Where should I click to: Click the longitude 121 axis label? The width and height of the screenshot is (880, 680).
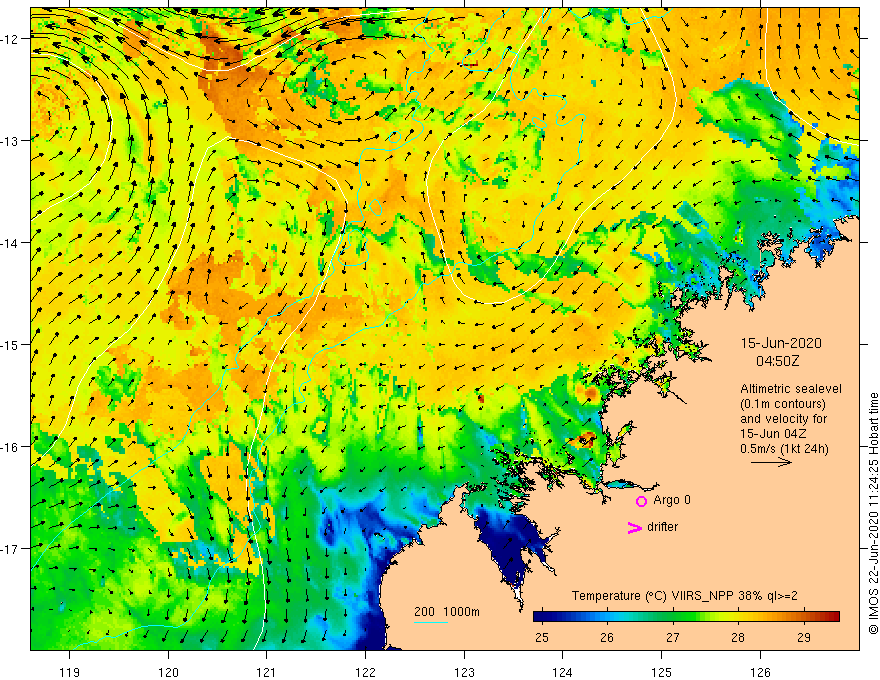click(267, 672)
